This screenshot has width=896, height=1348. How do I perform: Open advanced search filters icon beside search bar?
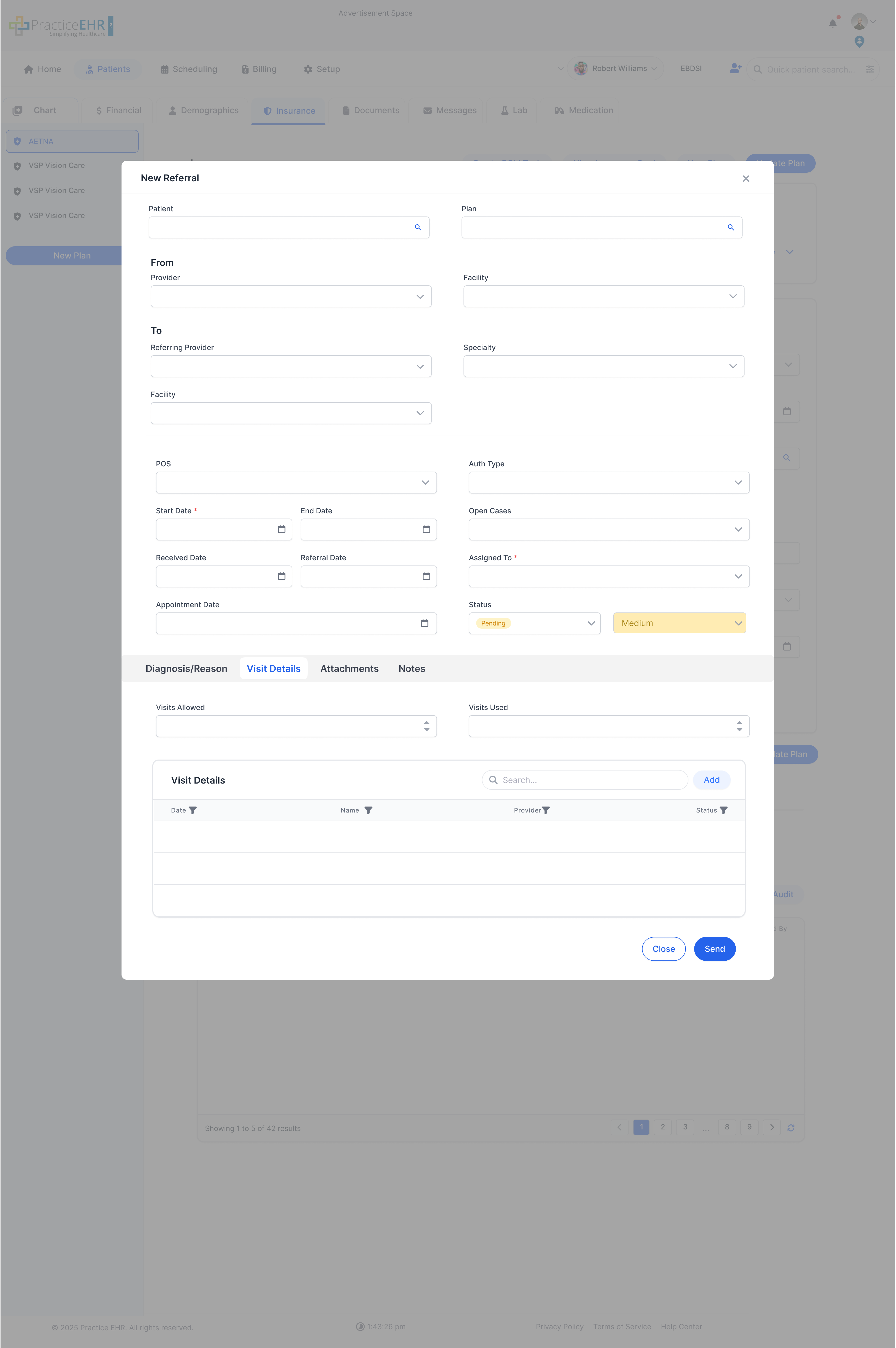coord(870,69)
